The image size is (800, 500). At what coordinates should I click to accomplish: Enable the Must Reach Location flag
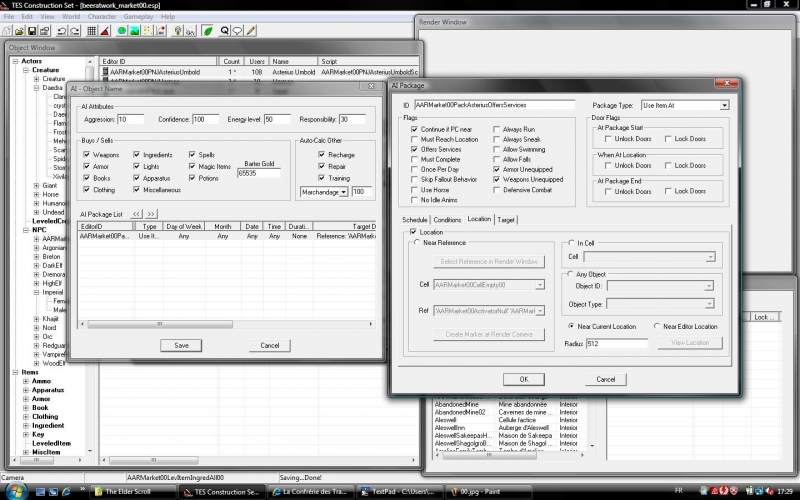pyautogui.click(x=414, y=139)
